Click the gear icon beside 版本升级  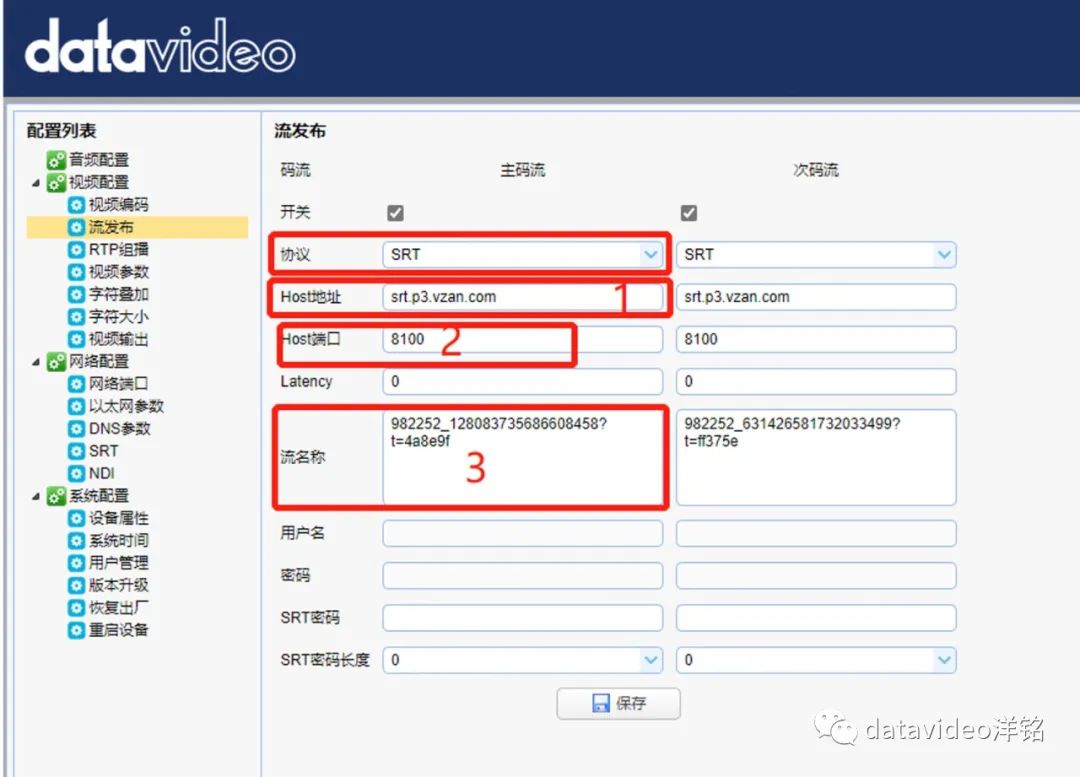coord(76,585)
